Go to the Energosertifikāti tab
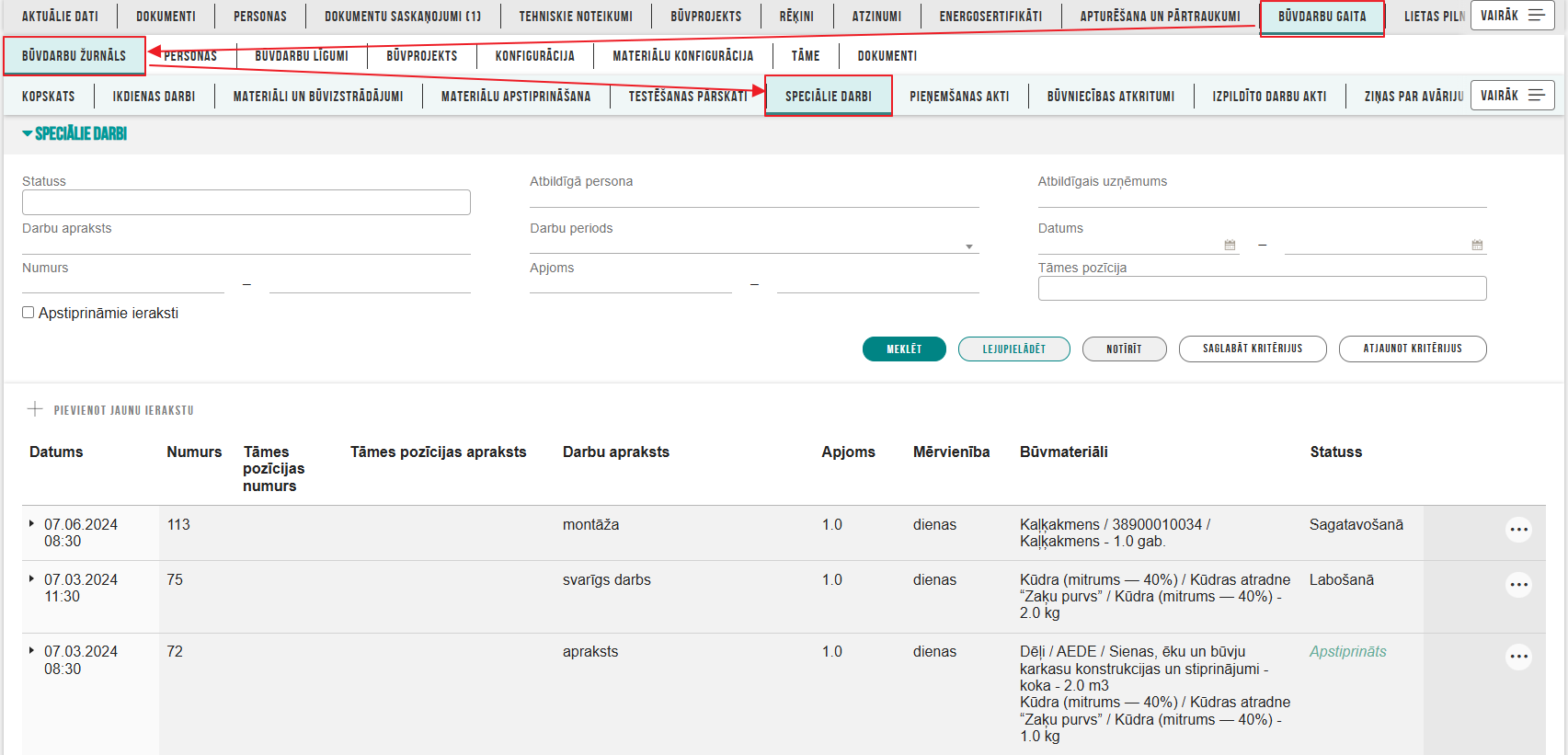This screenshot has width=1568, height=755. pyautogui.click(x=990, y=17)
